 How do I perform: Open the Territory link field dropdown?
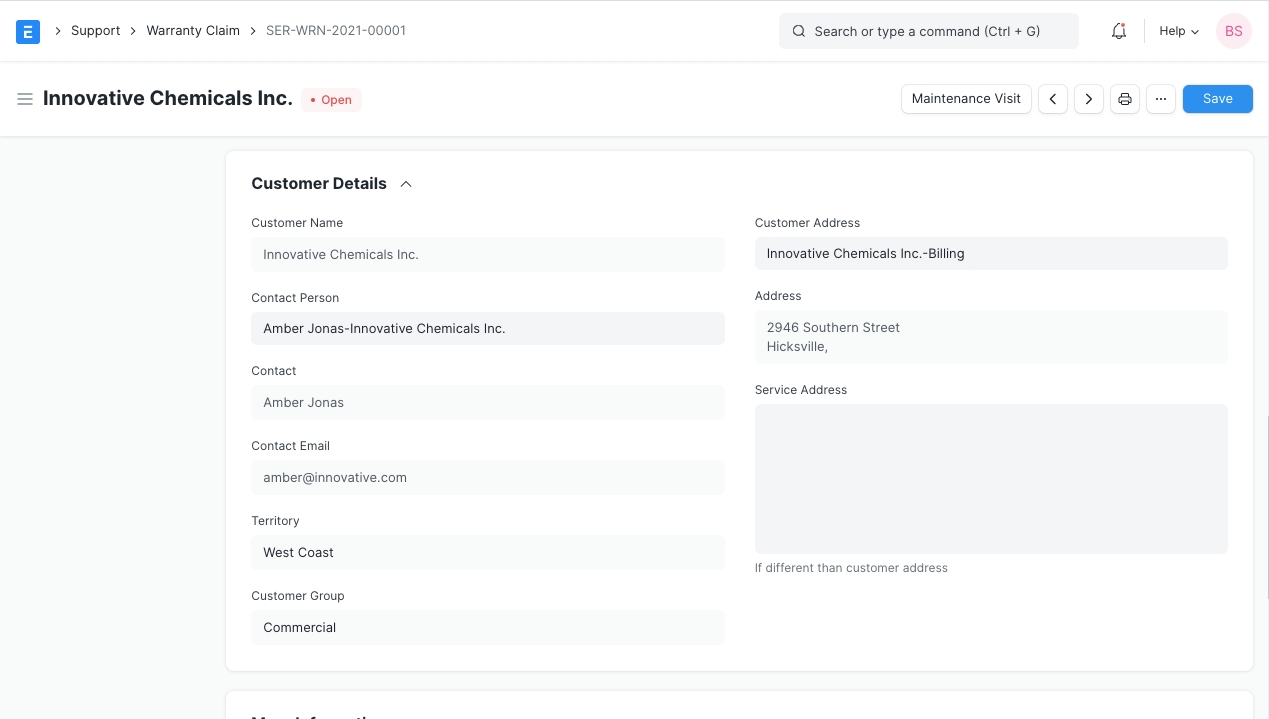click(487, 552)
